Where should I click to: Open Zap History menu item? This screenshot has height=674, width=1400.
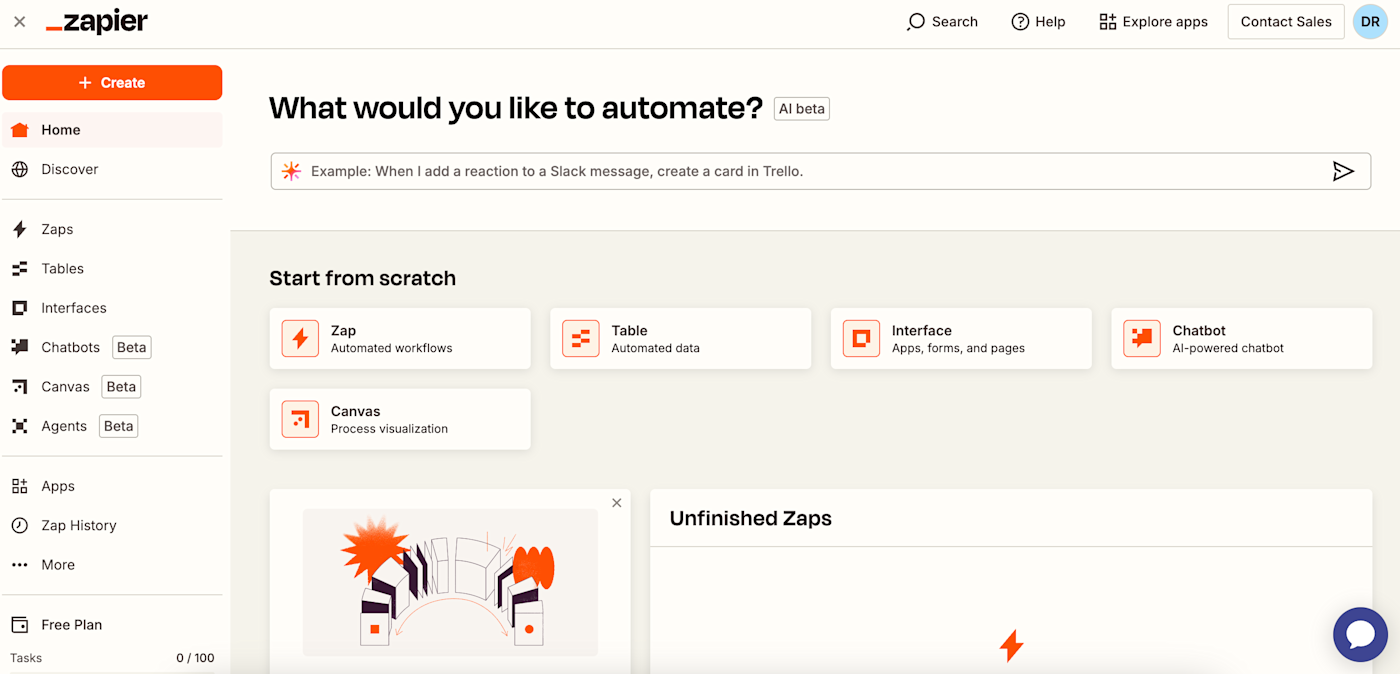coord(79,525)
